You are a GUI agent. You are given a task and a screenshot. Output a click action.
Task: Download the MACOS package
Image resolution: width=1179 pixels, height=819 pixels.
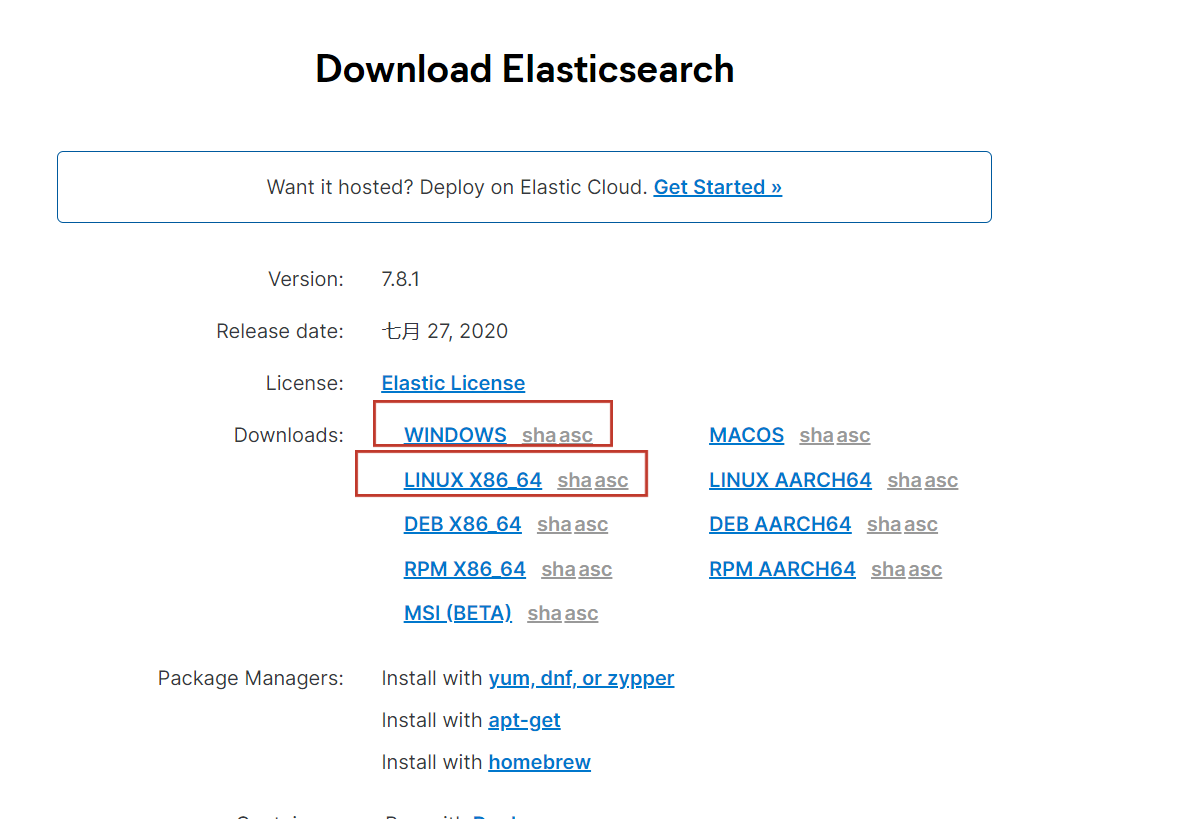(x=746, y=435)
